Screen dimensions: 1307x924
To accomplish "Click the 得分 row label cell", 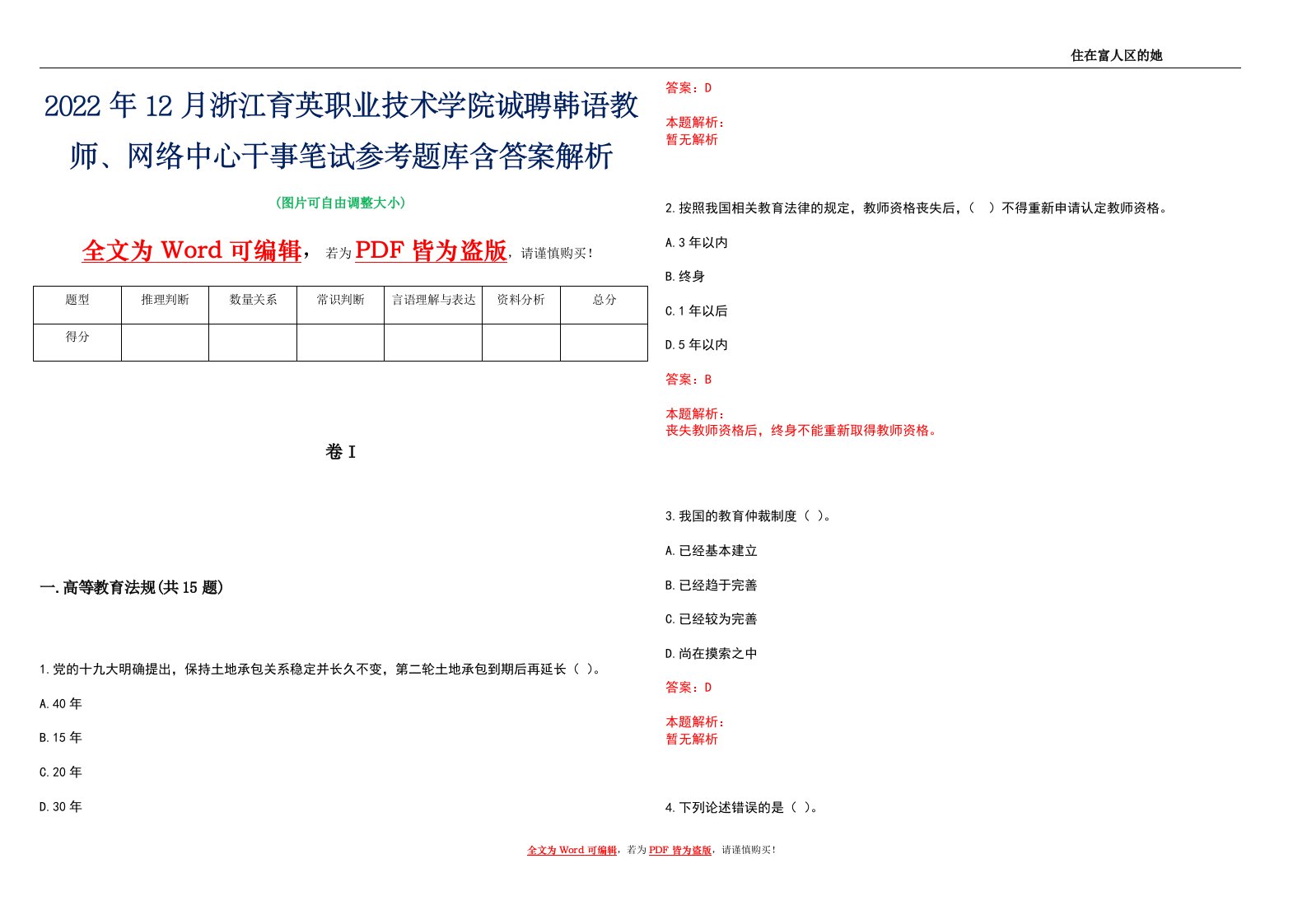I will (x=77, y=342).
